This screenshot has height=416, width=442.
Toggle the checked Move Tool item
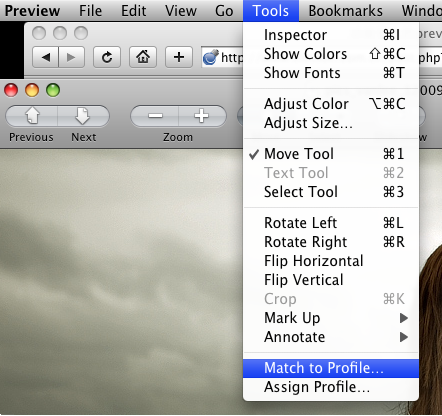[331, 154]
